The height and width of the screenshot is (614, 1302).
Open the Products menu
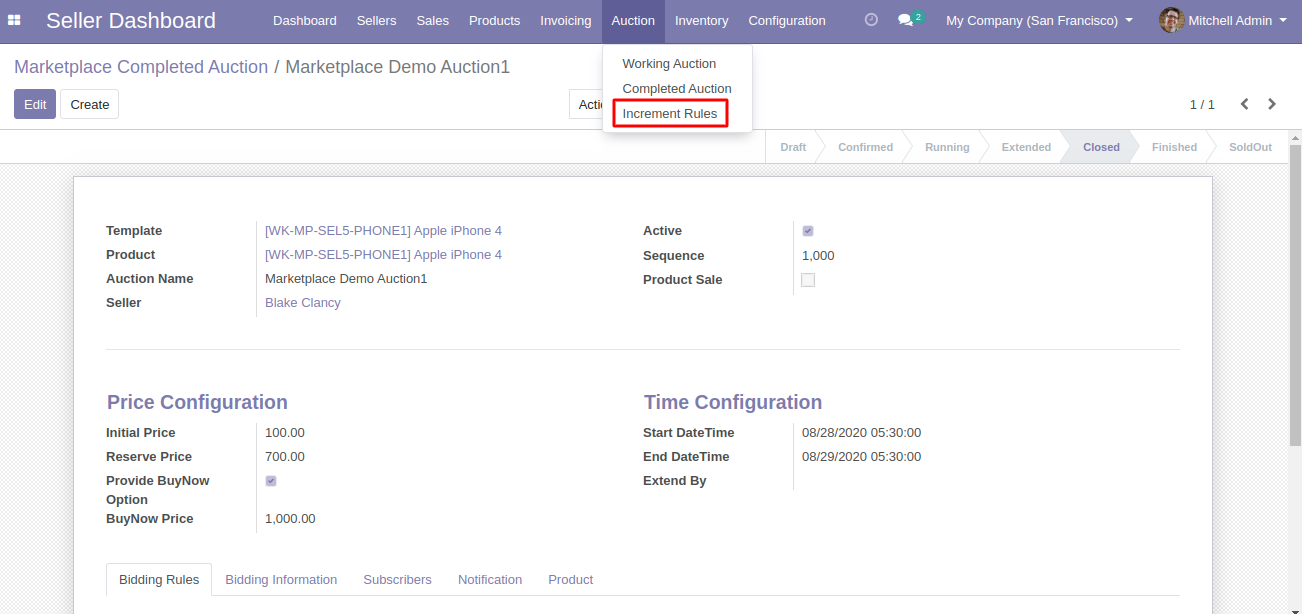click(494, 20)
